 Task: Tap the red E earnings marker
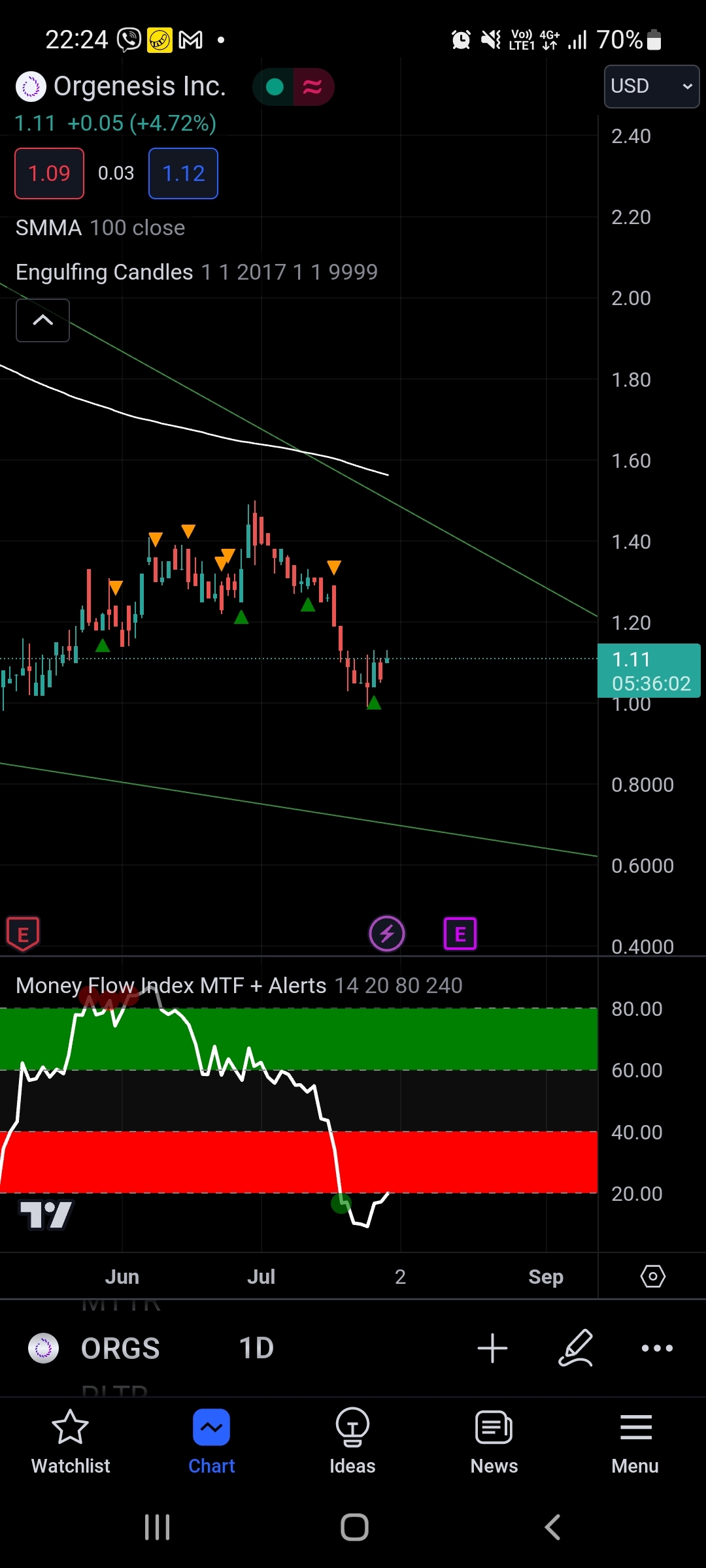(x=23, y=934)
